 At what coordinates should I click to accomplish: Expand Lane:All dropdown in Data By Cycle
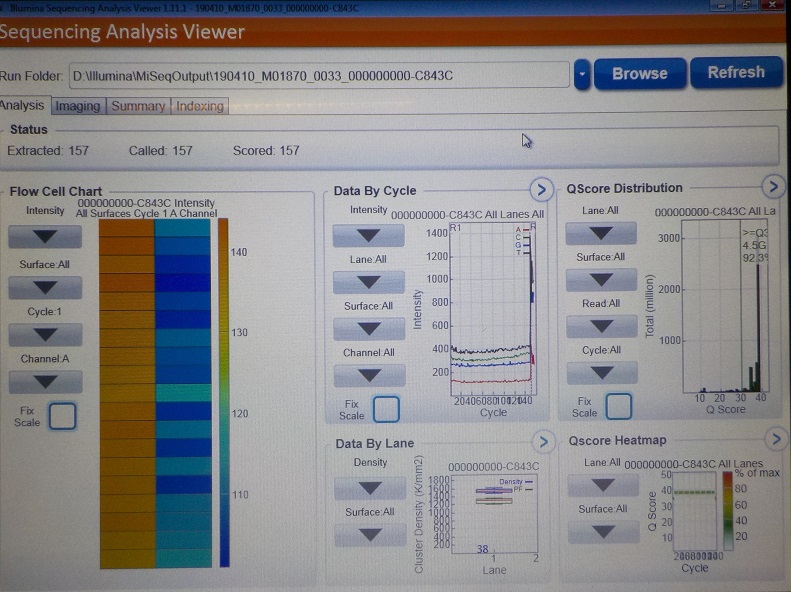[368, 283]
